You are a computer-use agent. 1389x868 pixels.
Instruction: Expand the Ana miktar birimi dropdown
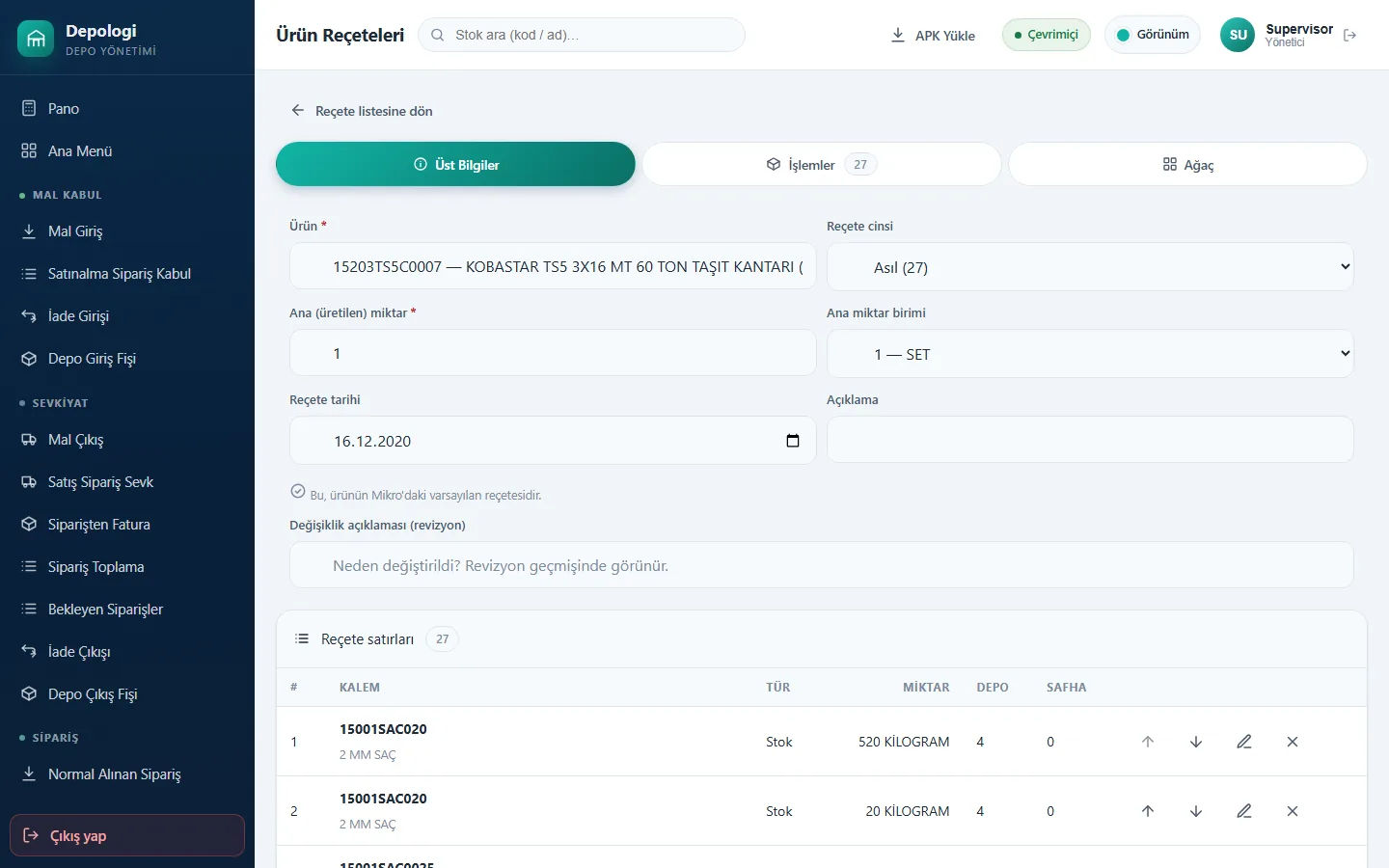[1090, 354]
